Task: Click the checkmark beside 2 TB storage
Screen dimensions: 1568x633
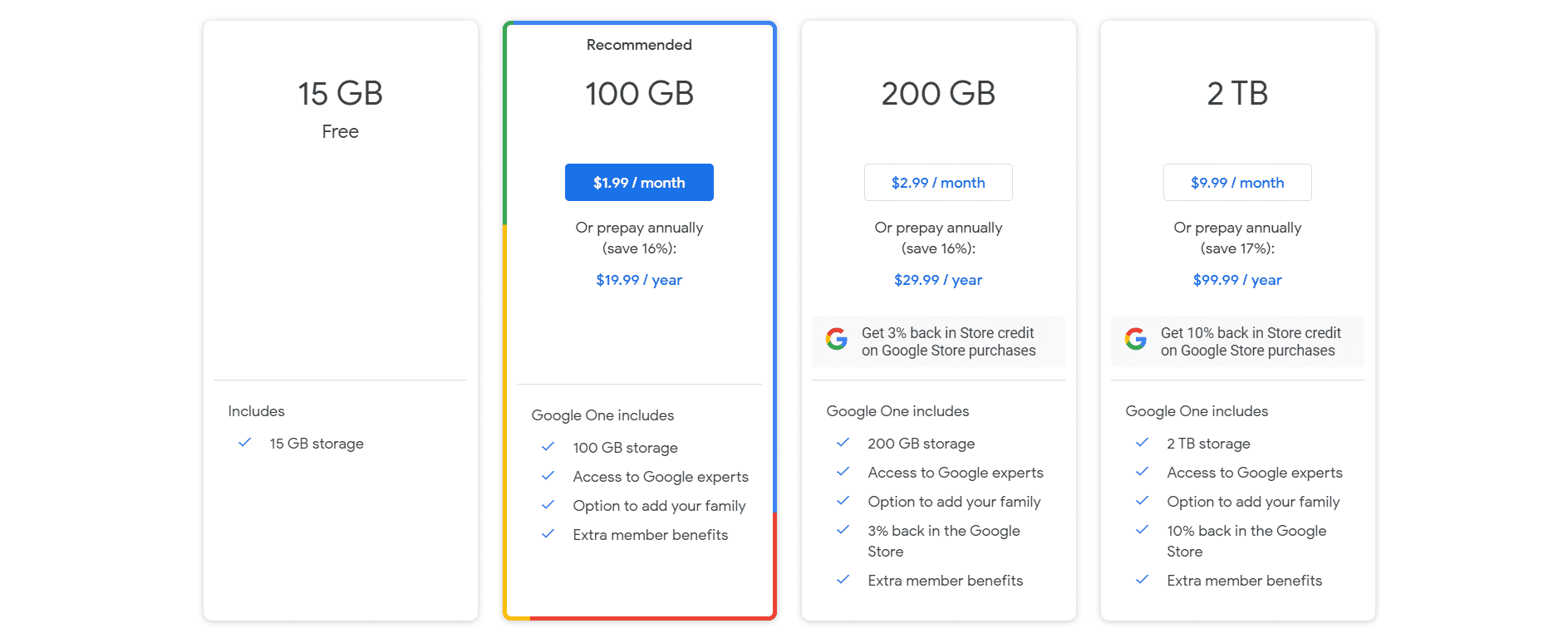Action: (1143, 443)
